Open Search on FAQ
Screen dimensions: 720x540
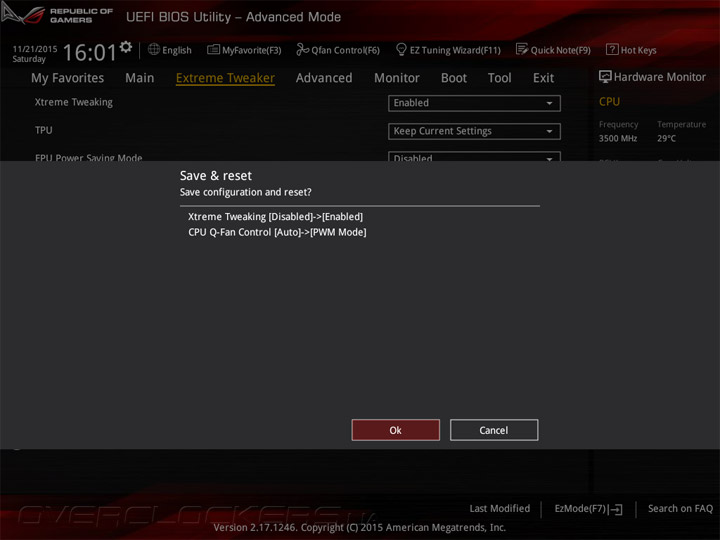tap(680, 509)
